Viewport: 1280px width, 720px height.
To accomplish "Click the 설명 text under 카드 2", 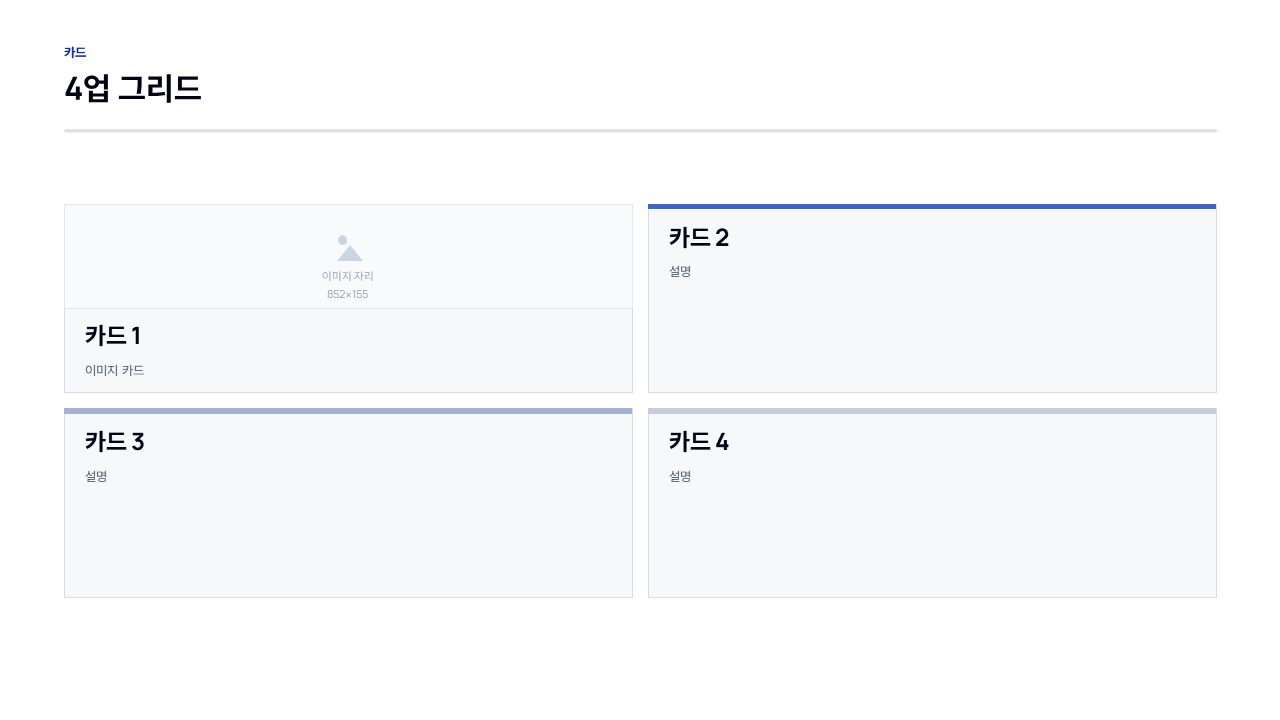I will [x=680, y=271].
